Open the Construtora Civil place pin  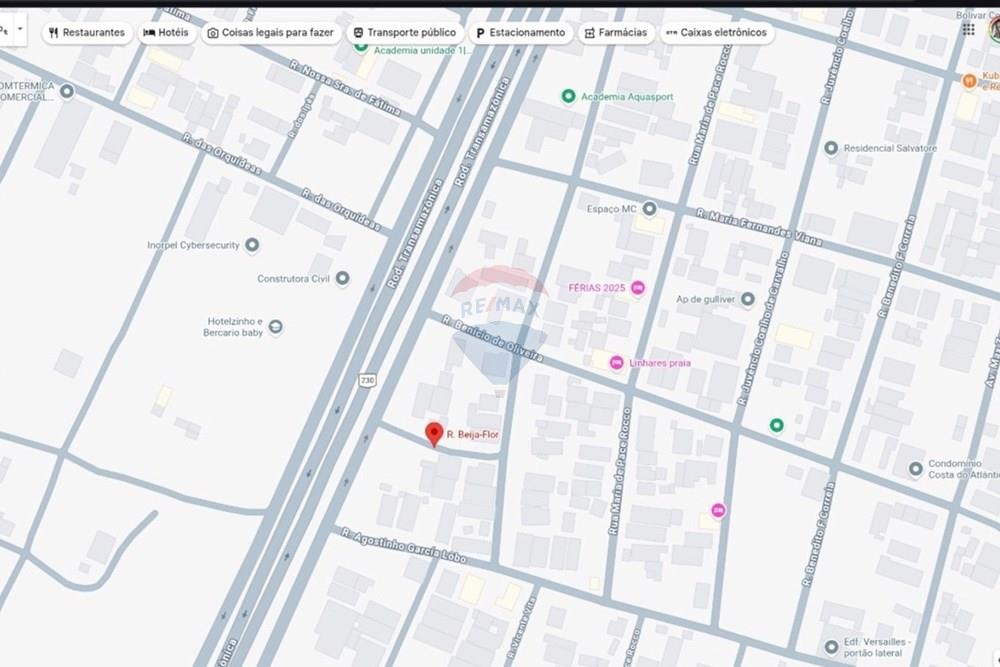click(x=342, y=279)
